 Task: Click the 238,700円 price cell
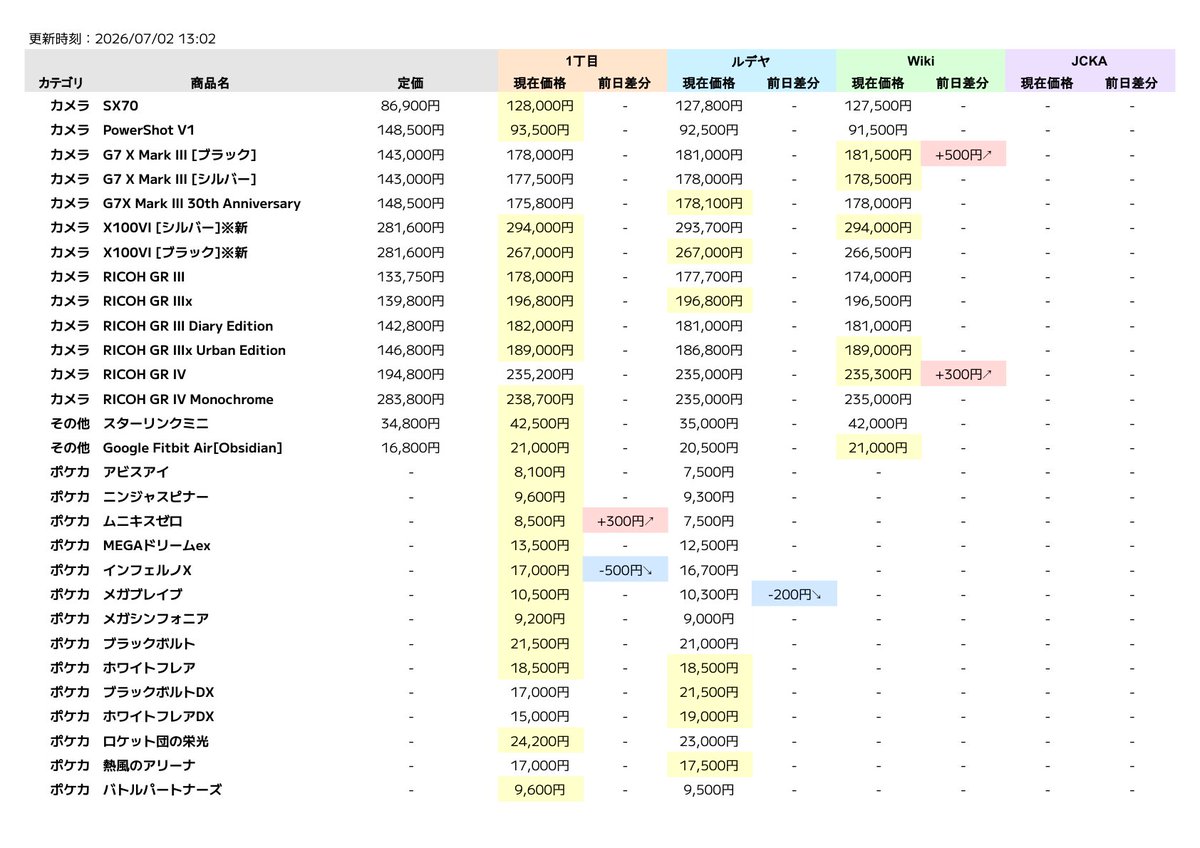coord(540,399)
